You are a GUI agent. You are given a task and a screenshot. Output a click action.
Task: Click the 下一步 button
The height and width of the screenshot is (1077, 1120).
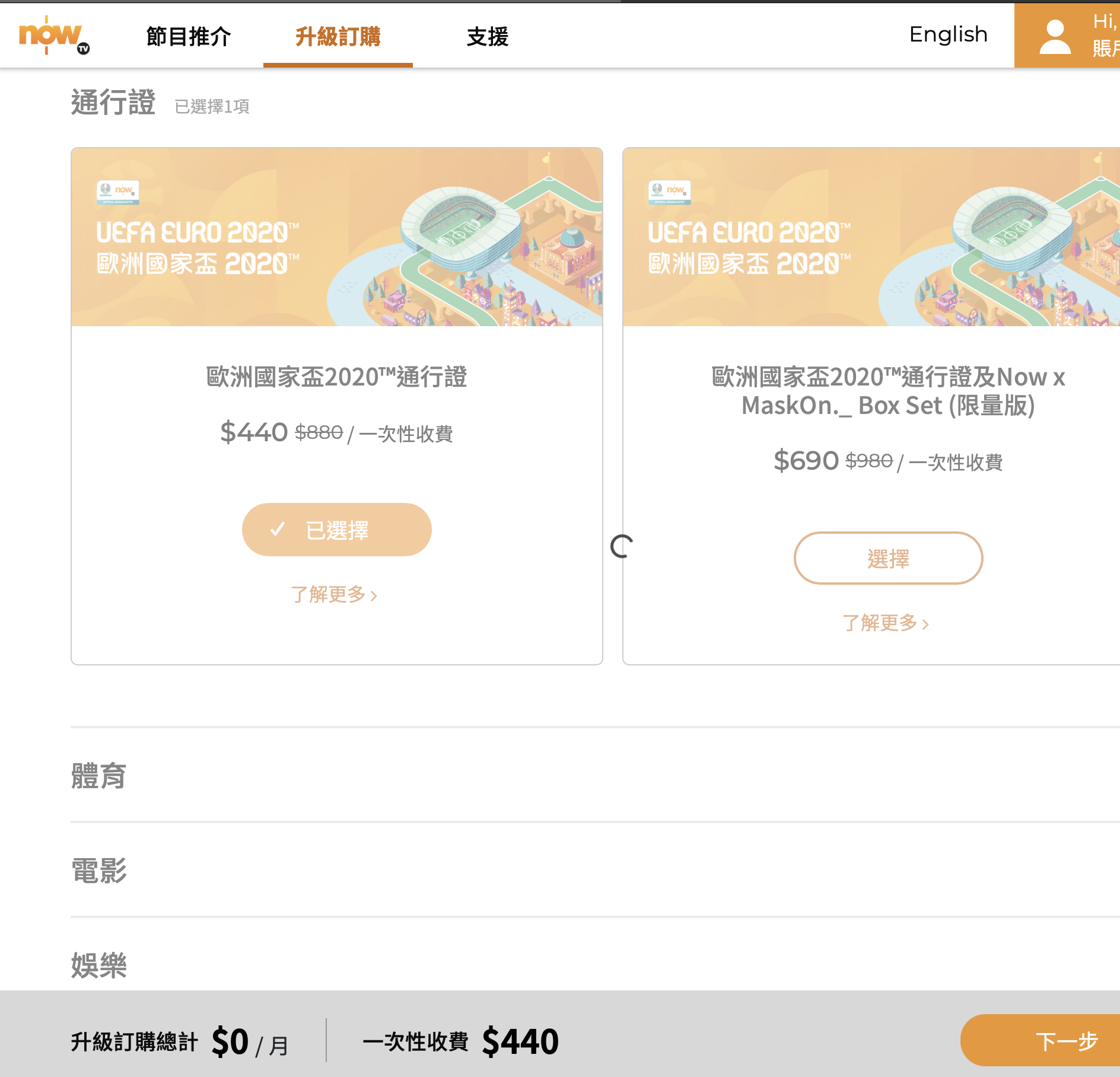(x=1041, y=1041)
